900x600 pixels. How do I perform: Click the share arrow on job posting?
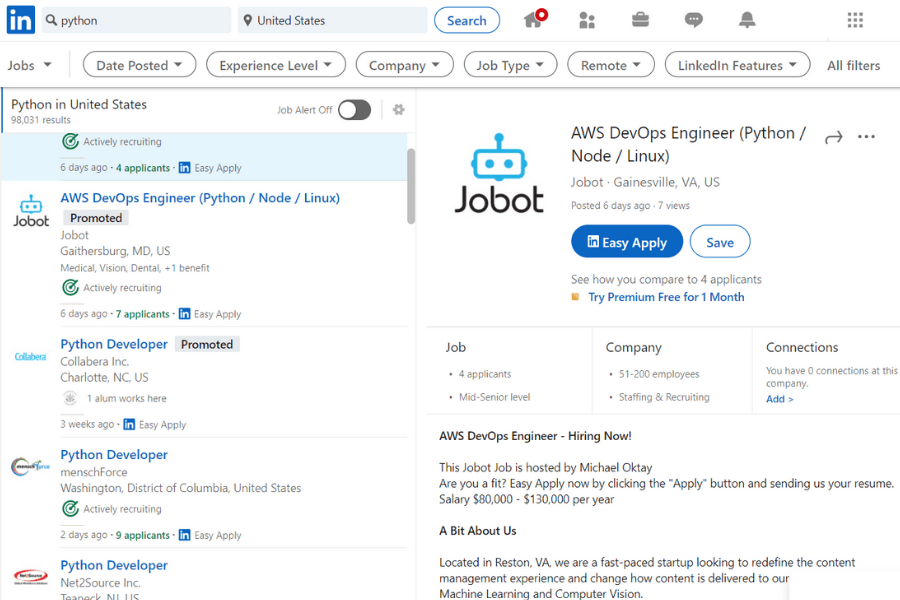[x=834, y=138]
